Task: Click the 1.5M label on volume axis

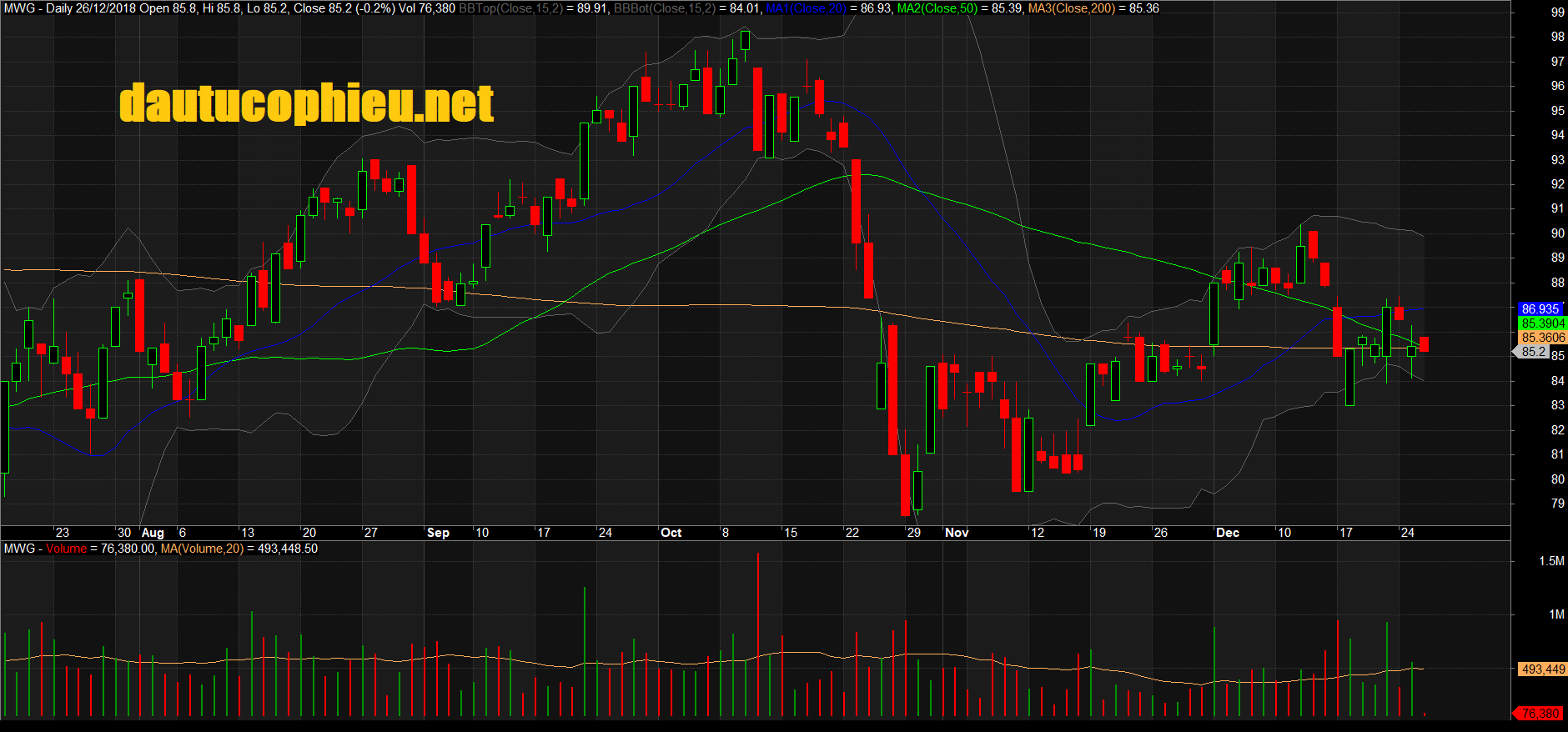Action: 1550,561
